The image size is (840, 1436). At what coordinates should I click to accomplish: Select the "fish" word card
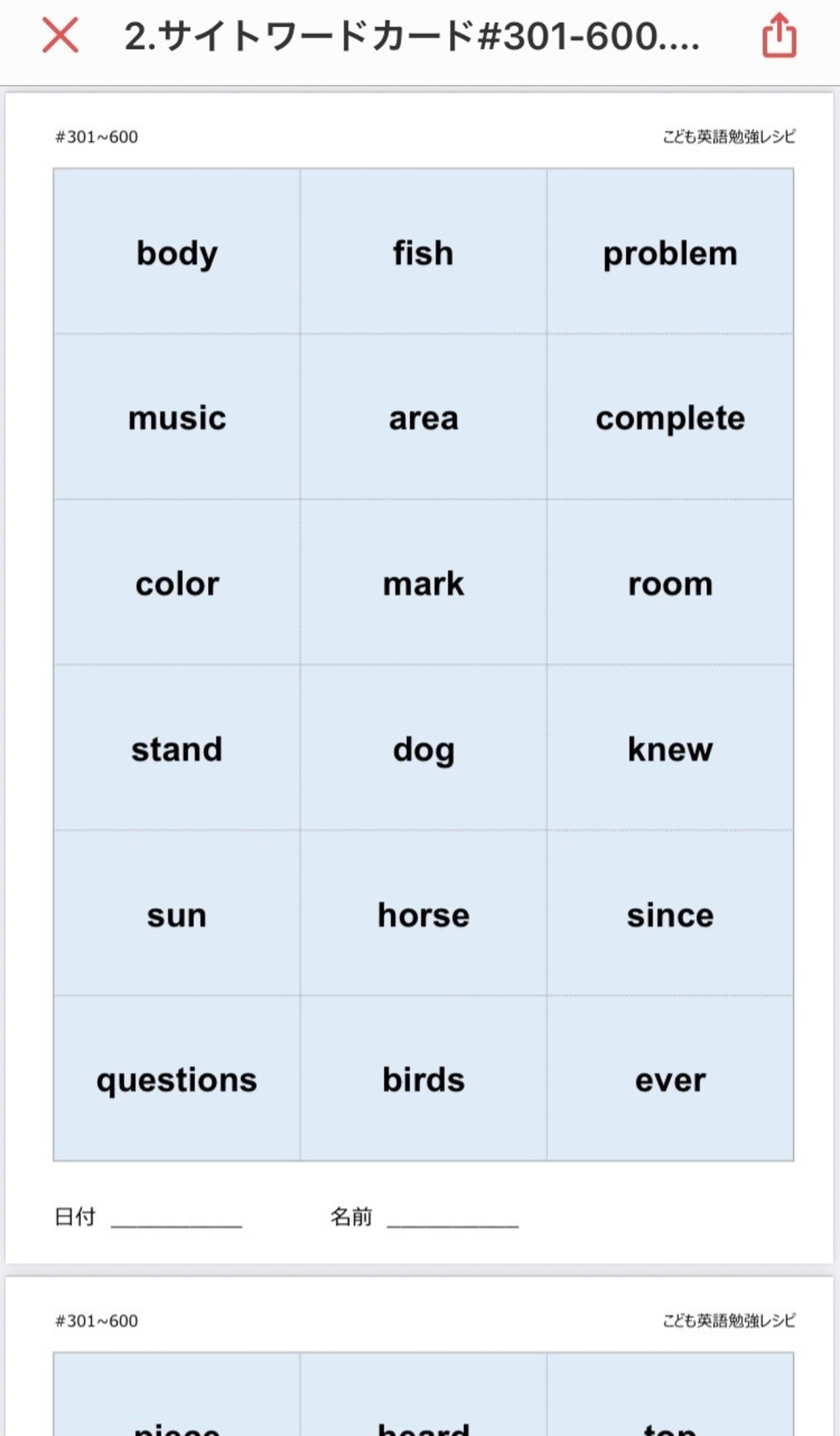(423, 252)
